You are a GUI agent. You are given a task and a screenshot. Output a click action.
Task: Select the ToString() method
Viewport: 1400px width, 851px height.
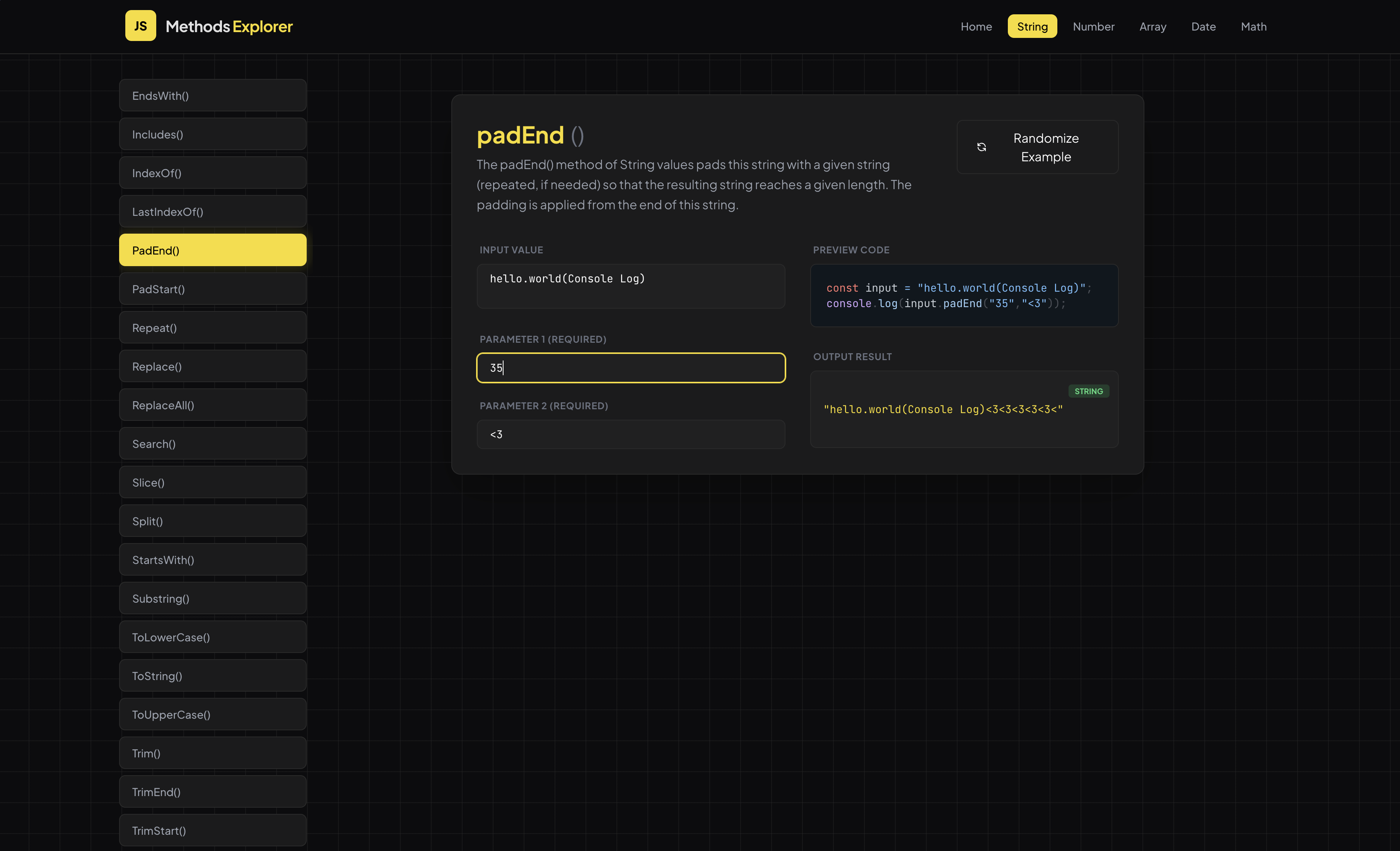[213, 675]
